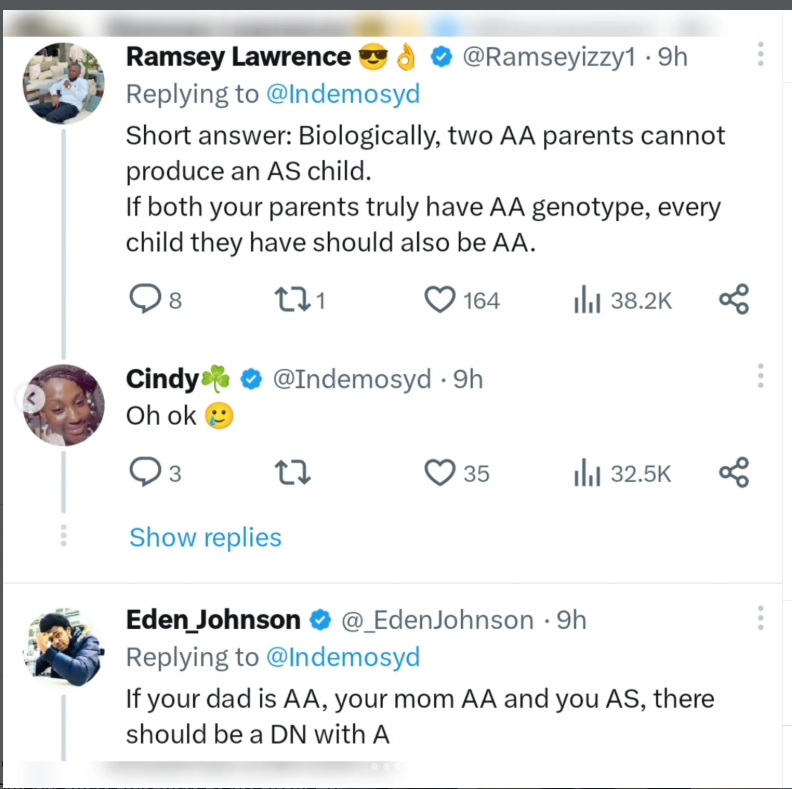Image resolution: width=792 pixels, height=789 pixels.
Task: Open the @Indemosyd mention in Eden_Johnson's reply
Action: tap(341, 657)
